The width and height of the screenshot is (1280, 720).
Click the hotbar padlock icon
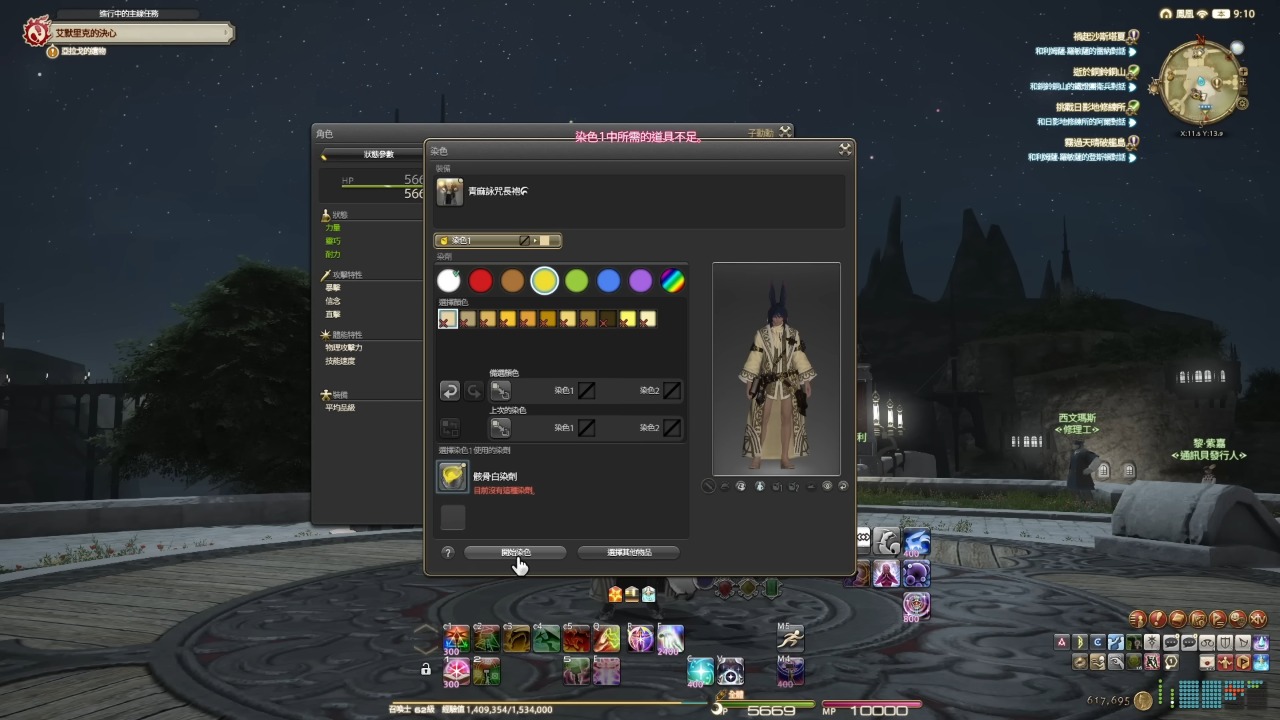[x=426, y=669]
